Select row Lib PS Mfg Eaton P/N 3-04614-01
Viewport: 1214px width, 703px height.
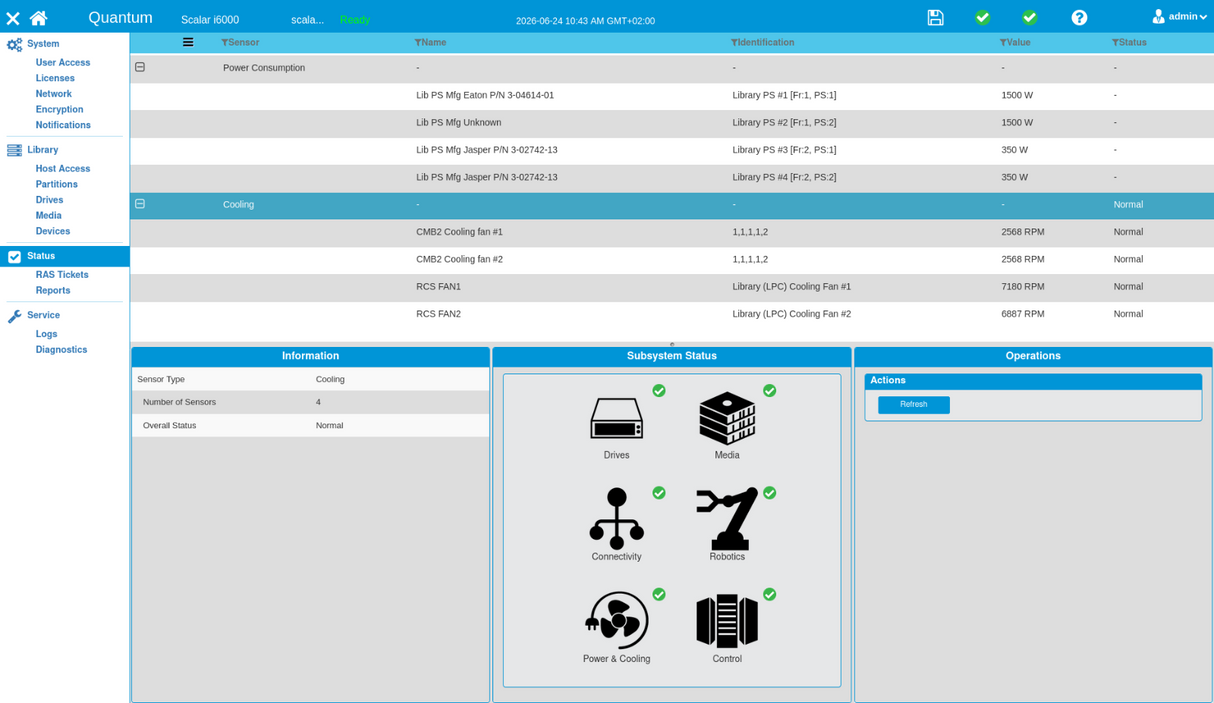(672, 95)
